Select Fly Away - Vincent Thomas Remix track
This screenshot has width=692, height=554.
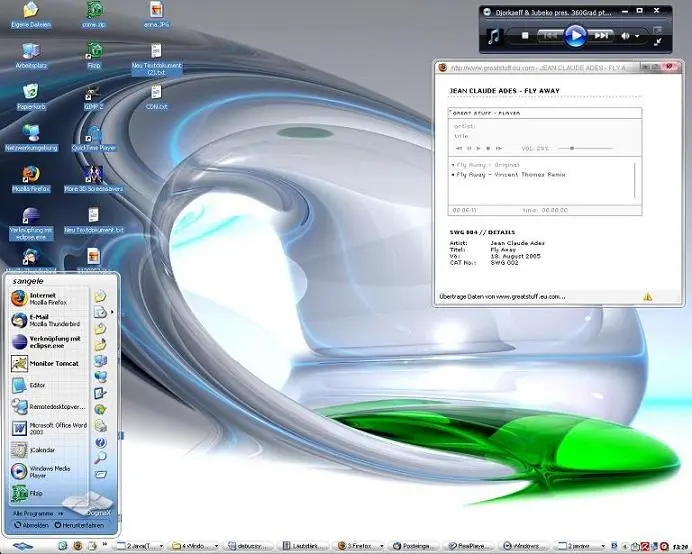(510, 173)
